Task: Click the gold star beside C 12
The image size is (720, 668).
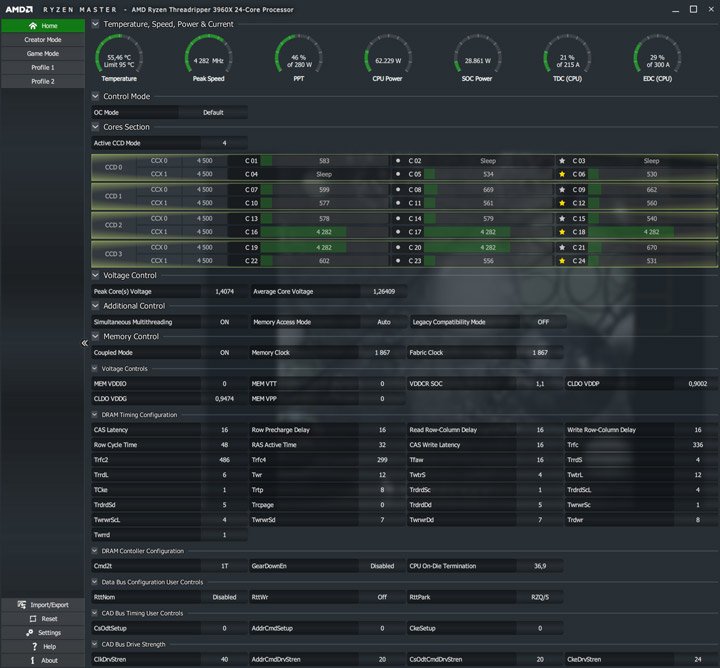Action: point(562,203)
